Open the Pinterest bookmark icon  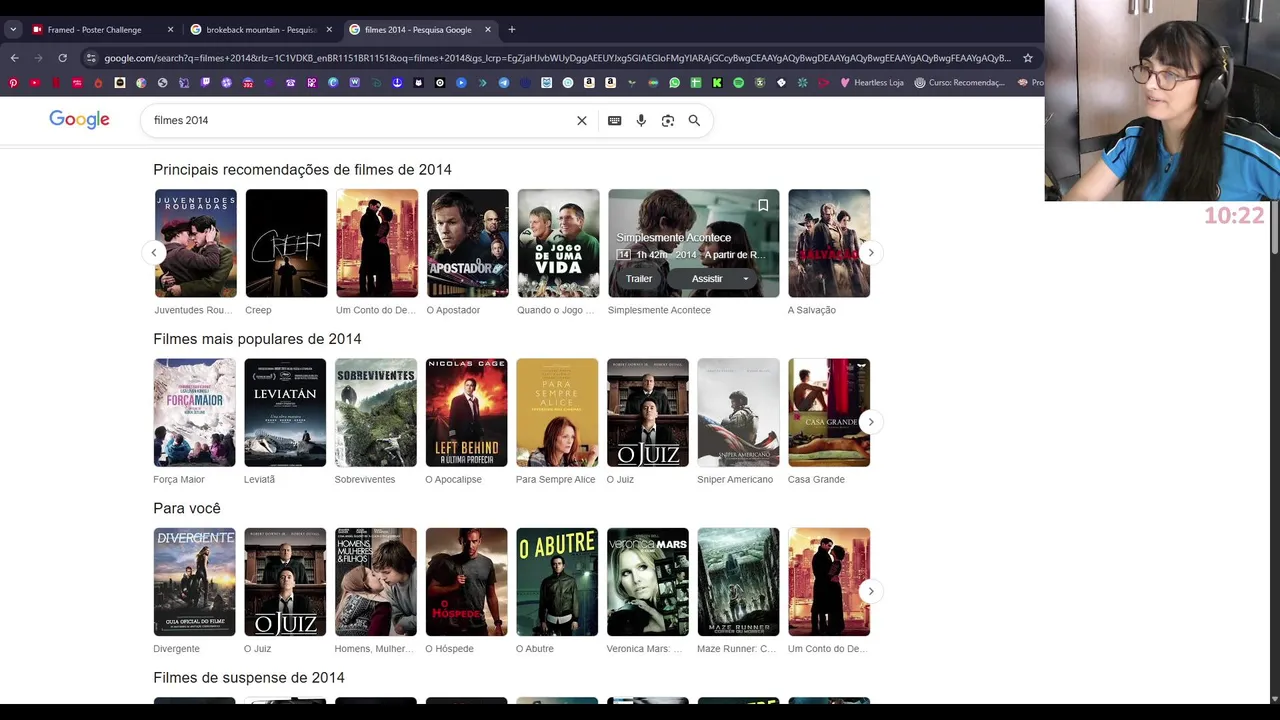coord(12,83)
